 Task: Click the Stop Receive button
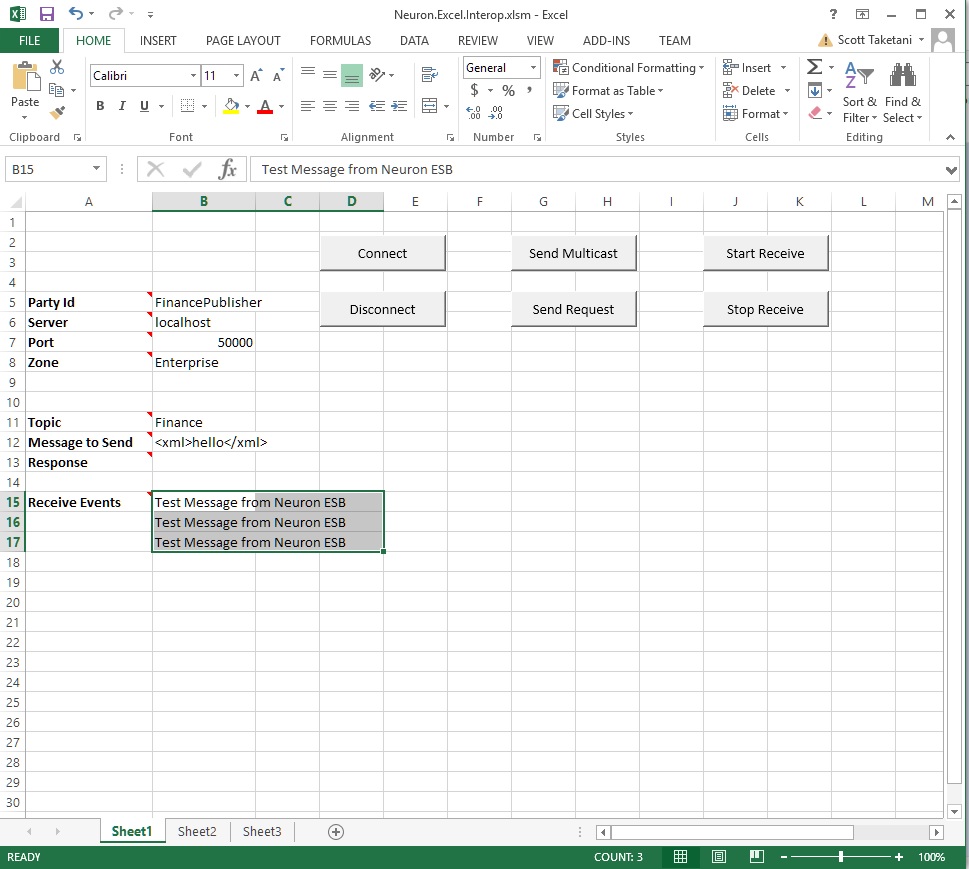coord(765,309)
